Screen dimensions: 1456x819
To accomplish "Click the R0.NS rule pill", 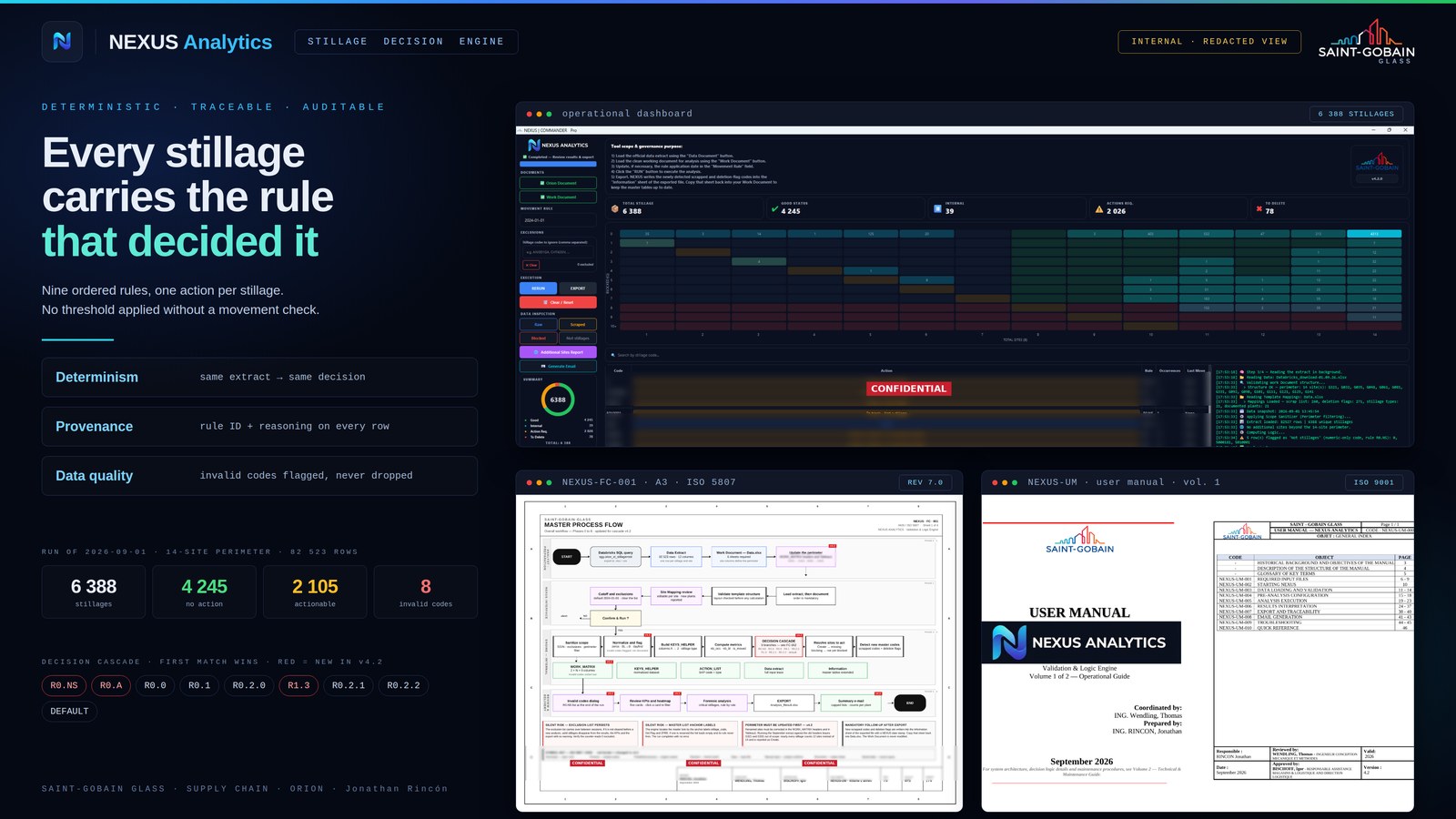I will click(x=65, y=685).
